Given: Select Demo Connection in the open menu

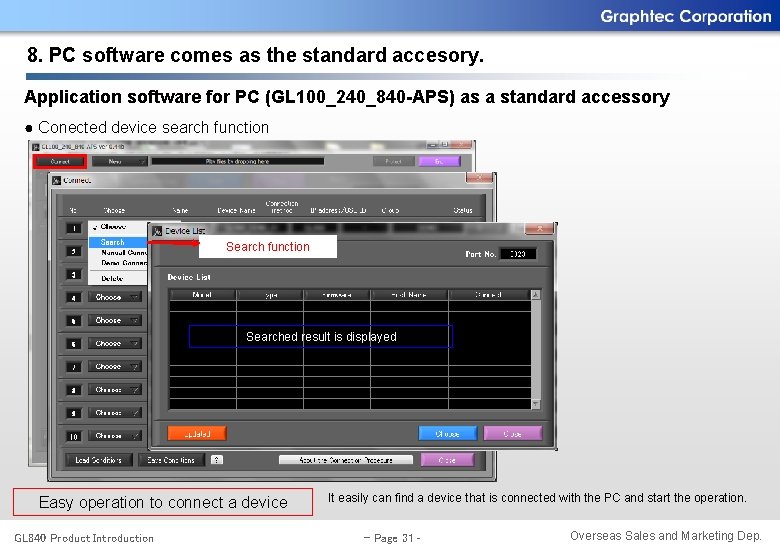Looking at the screenshot, I should click(x=118, y=263).
